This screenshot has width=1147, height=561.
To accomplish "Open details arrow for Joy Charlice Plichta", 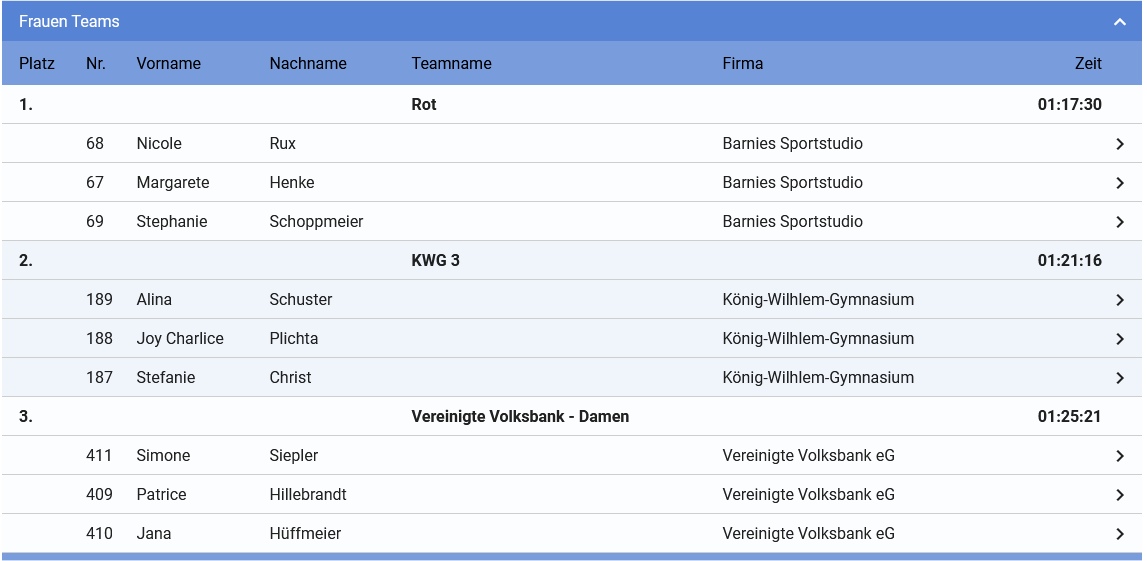I will 1119,339.
